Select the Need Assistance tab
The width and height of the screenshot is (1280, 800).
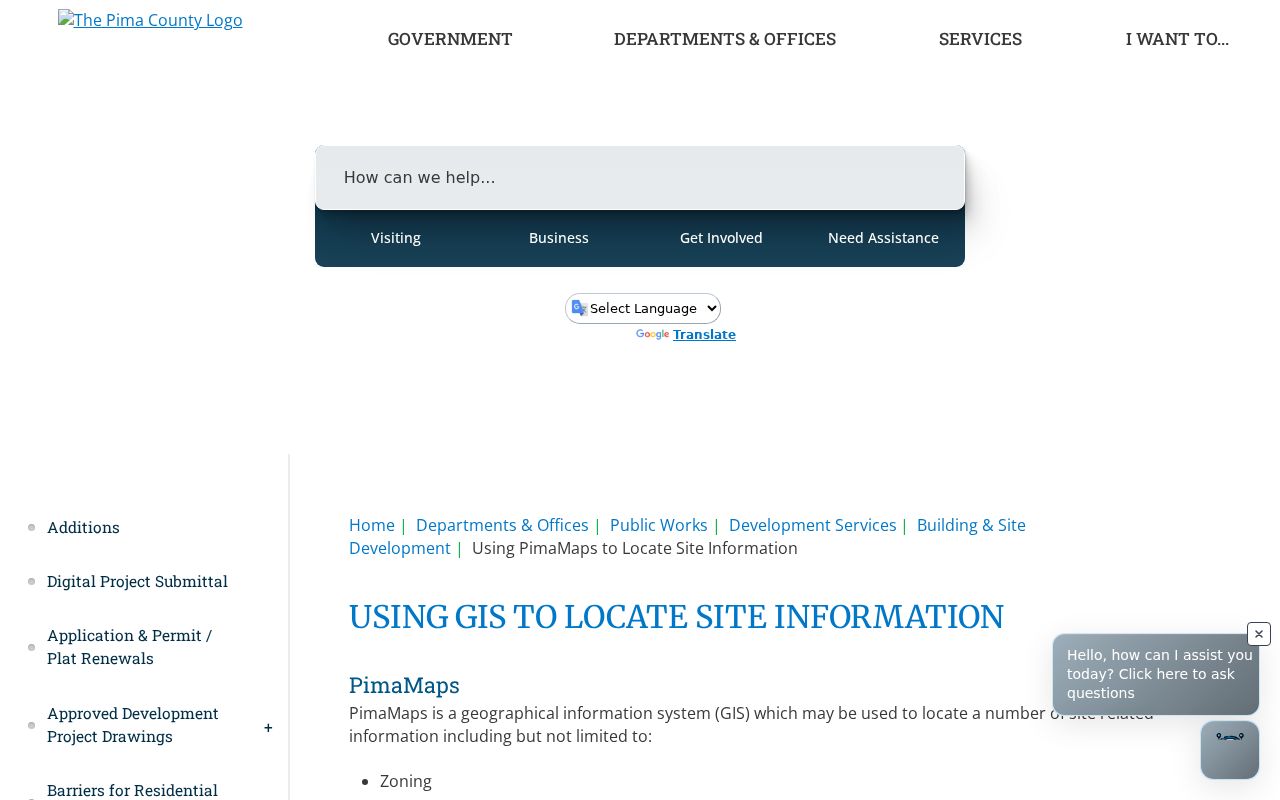[883, 238]
